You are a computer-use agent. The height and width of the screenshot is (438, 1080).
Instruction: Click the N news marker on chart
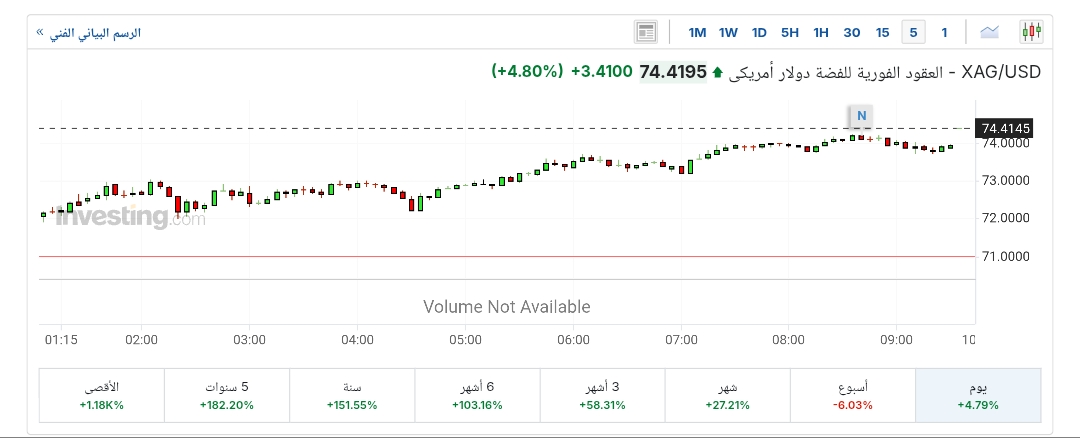coord(860,115)
